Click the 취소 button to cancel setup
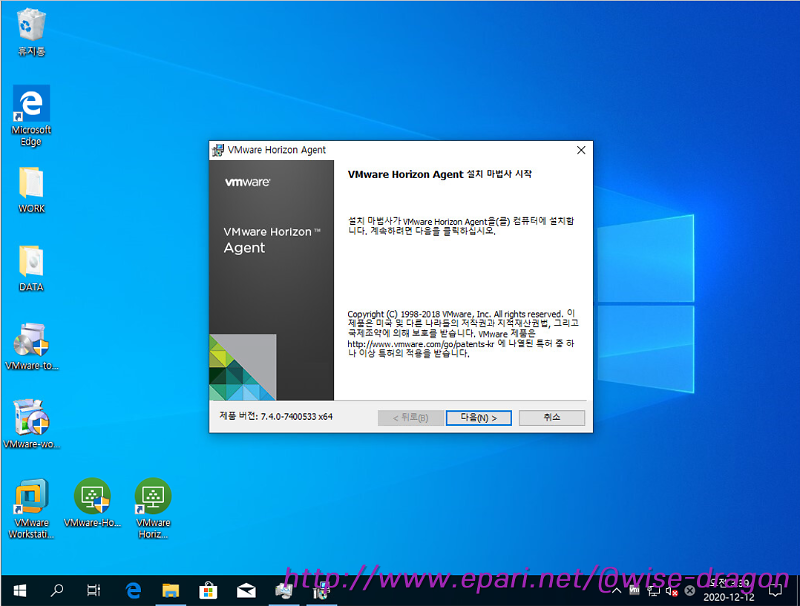800x606 pixels. click(552, 418)
